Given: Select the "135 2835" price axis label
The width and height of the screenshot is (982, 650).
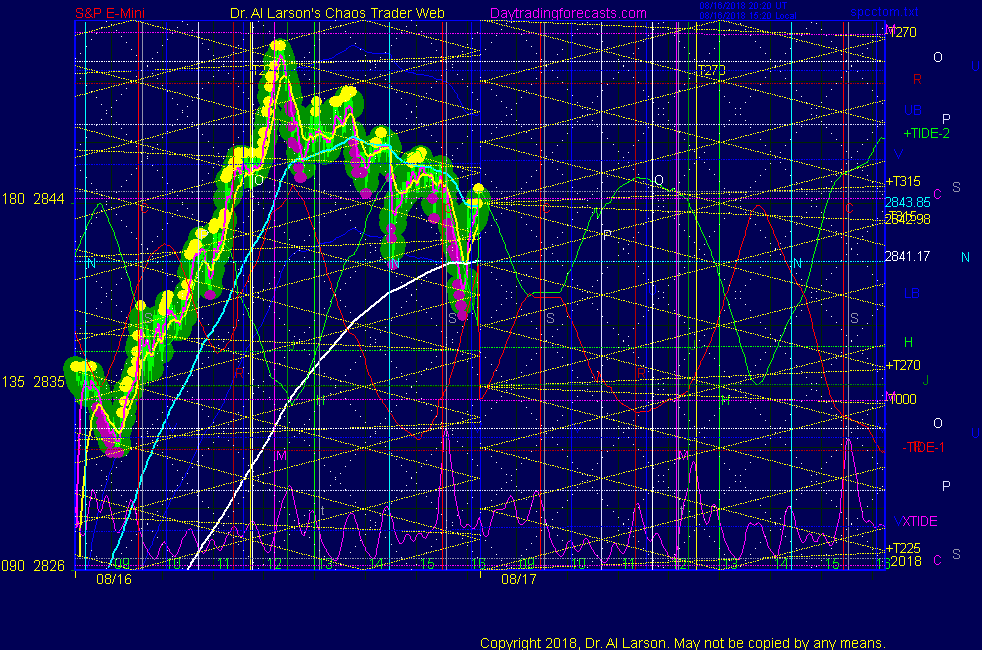Looking at the screenshot, I should point(33,382).
